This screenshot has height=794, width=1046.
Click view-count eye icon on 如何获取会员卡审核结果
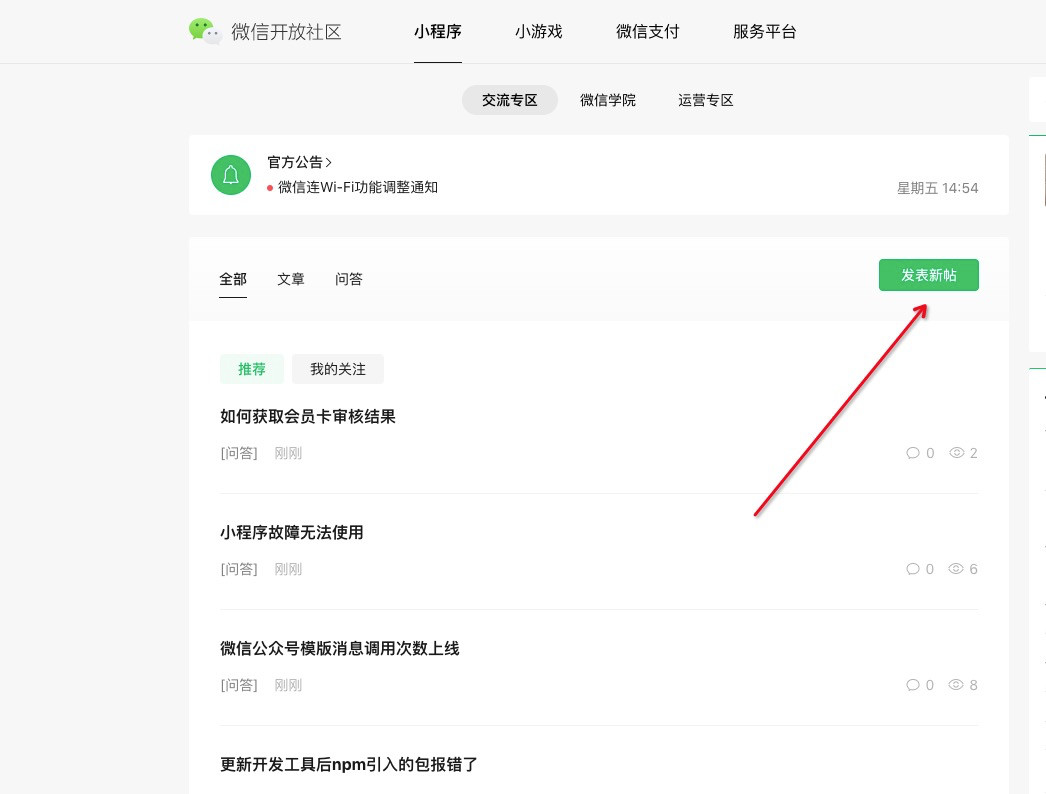tap(957, 452)
